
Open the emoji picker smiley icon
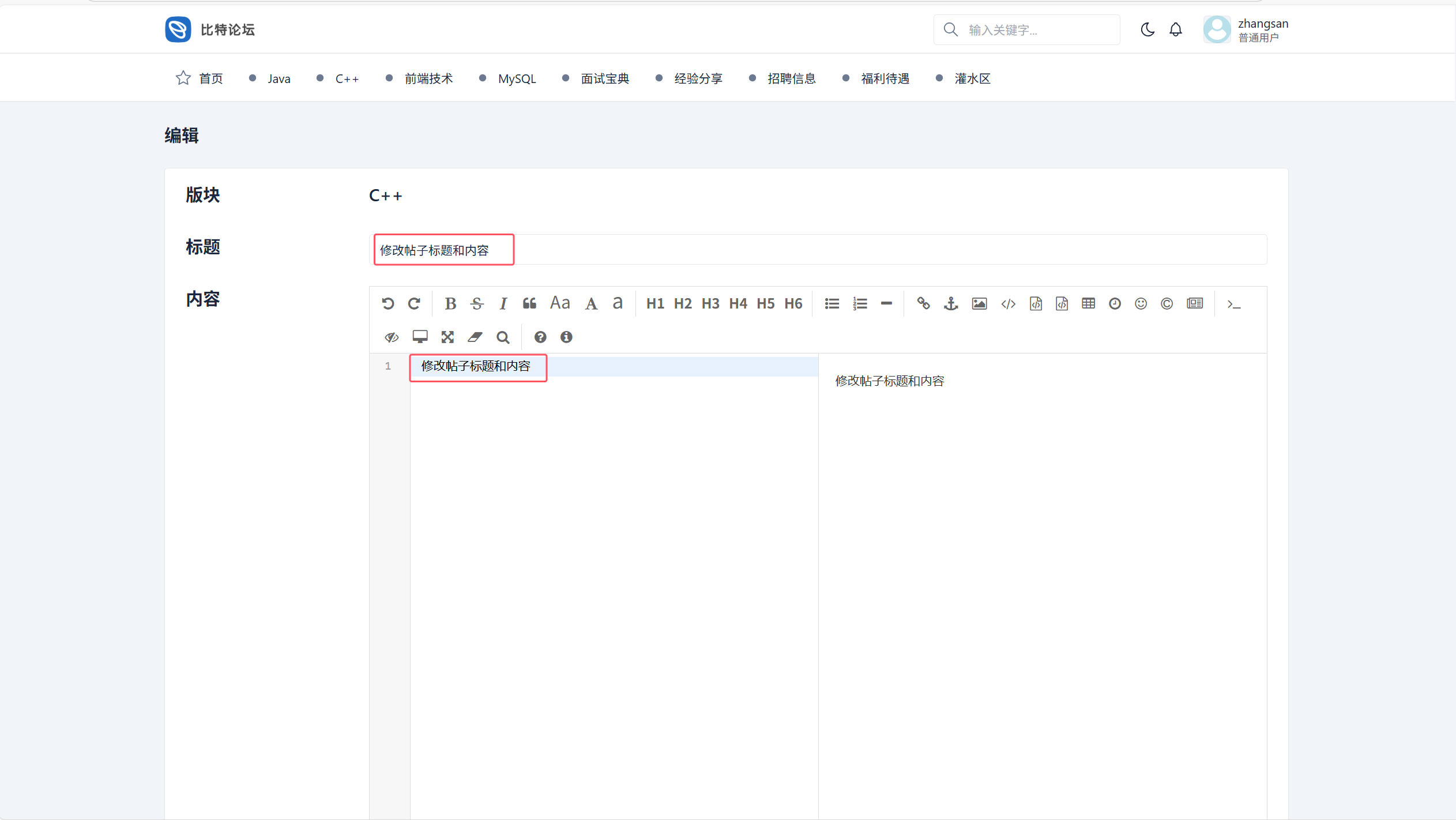[1141, 304]
